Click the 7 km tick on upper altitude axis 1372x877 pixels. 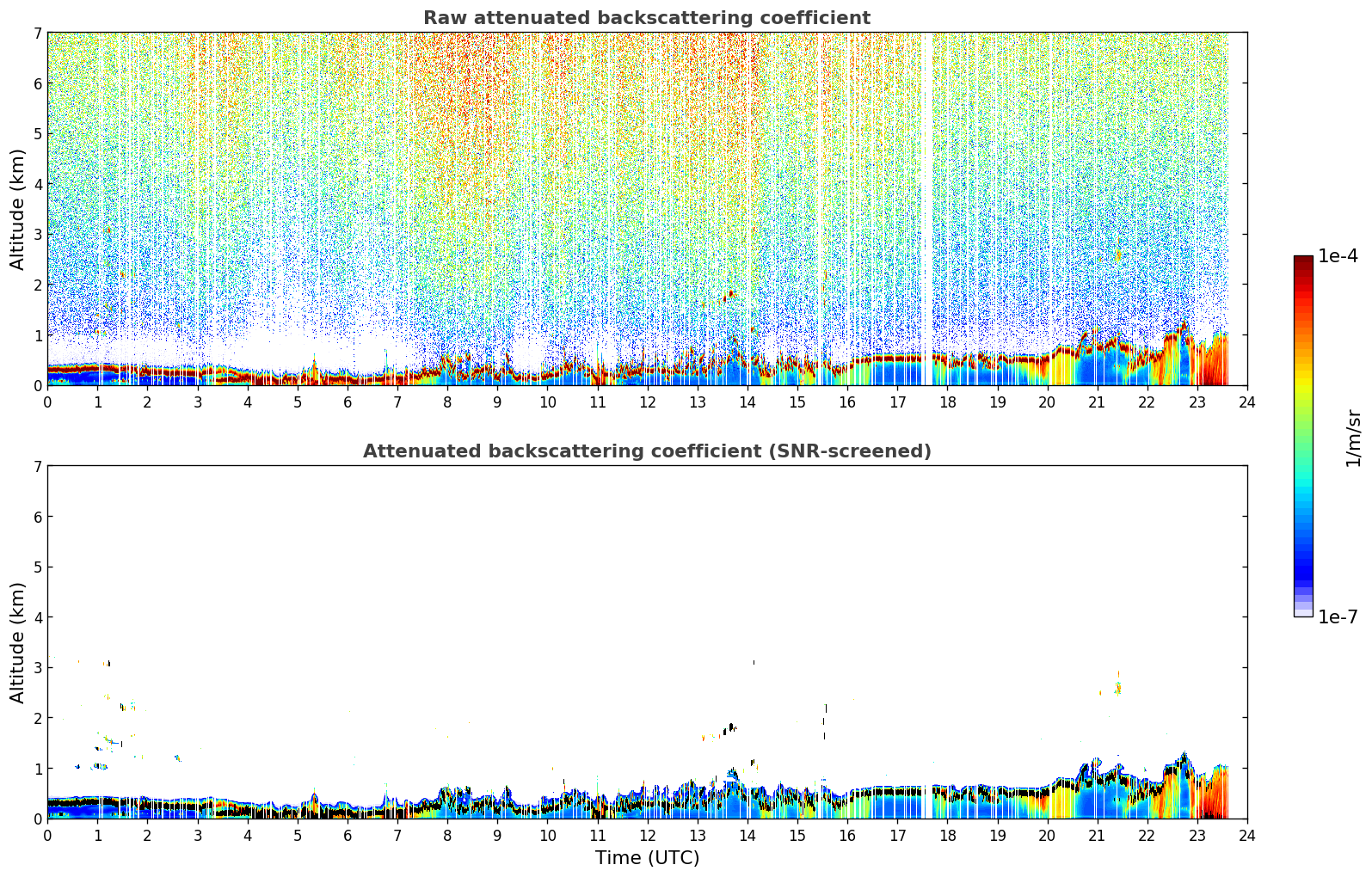[x=38, y=33]
